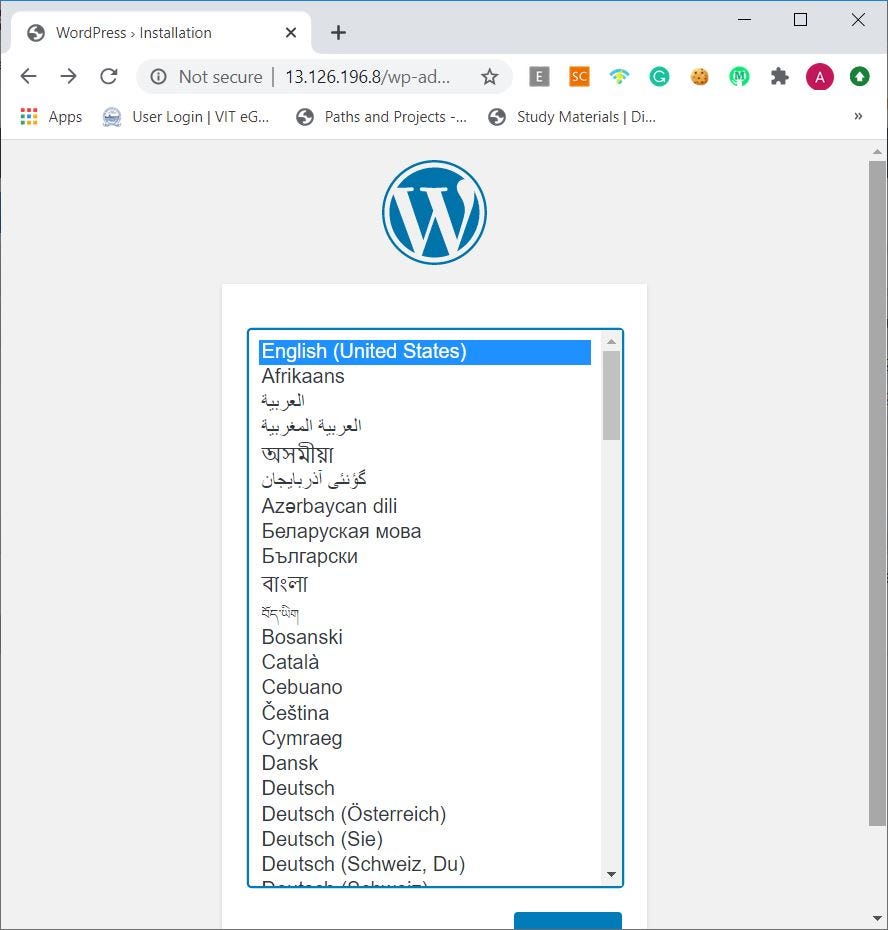Open the gray E extension

(x=539, y=77)
